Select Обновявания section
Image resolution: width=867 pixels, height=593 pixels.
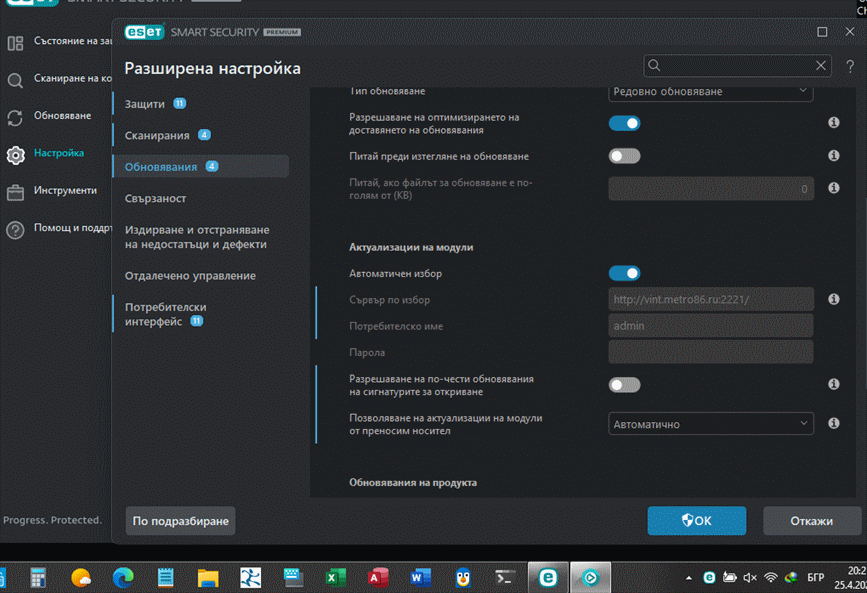tap(201, 167)
